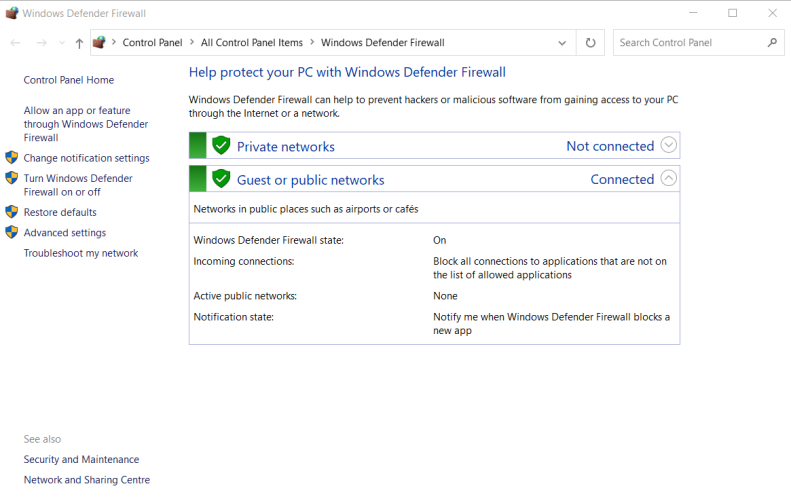This screenshot has width=791, height=501.
Task: Click the Forward navigation arrow
Action: 41,43
